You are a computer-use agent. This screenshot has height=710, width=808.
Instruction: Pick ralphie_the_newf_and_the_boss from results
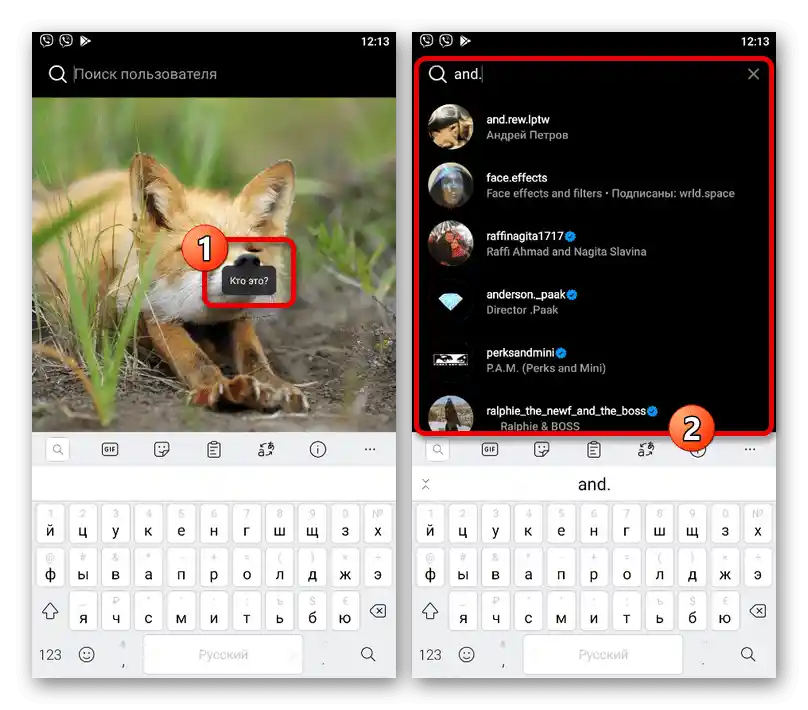594,415
